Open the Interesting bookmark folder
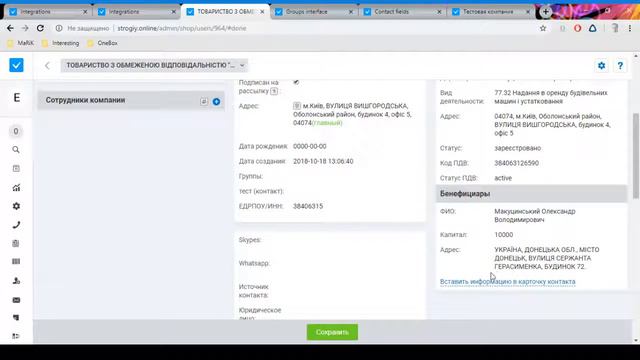 [60, 43]
